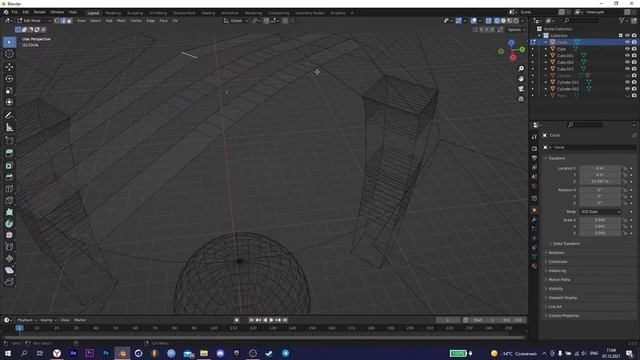The height and width of the screenshot is (360, 640).
Task: Open the Render properties tab icon
Action: (x=534, y=149)
